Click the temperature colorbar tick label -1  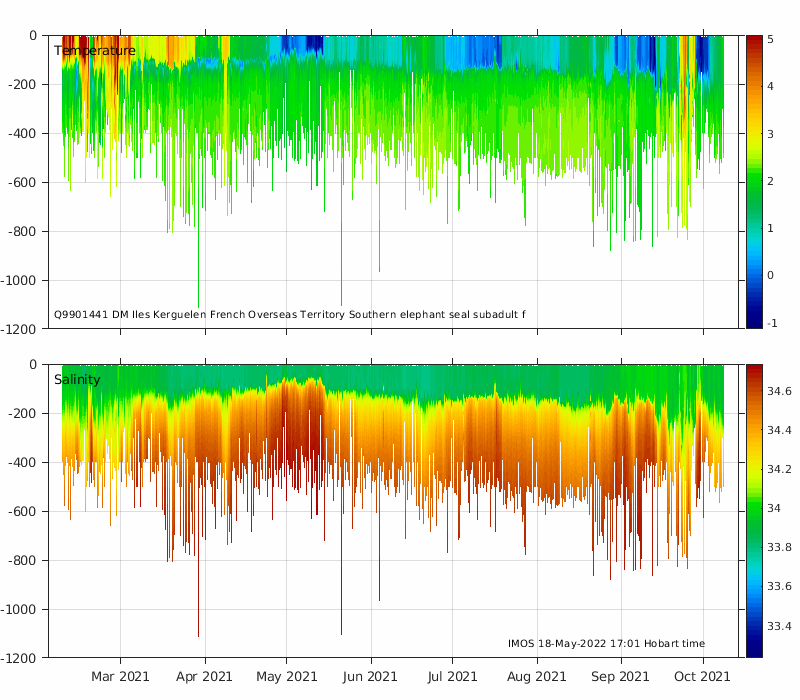(768, 323)
